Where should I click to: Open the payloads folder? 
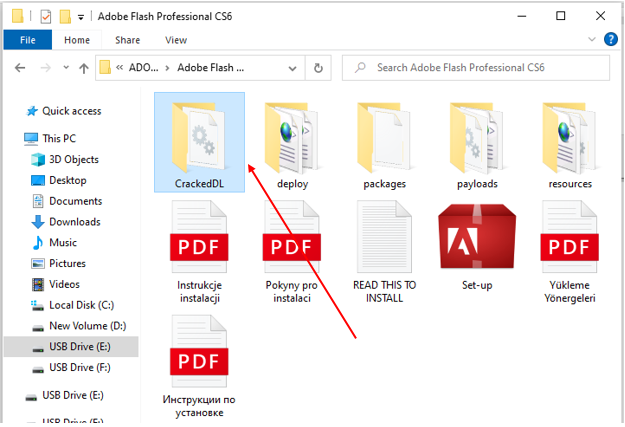coord(477,146)
